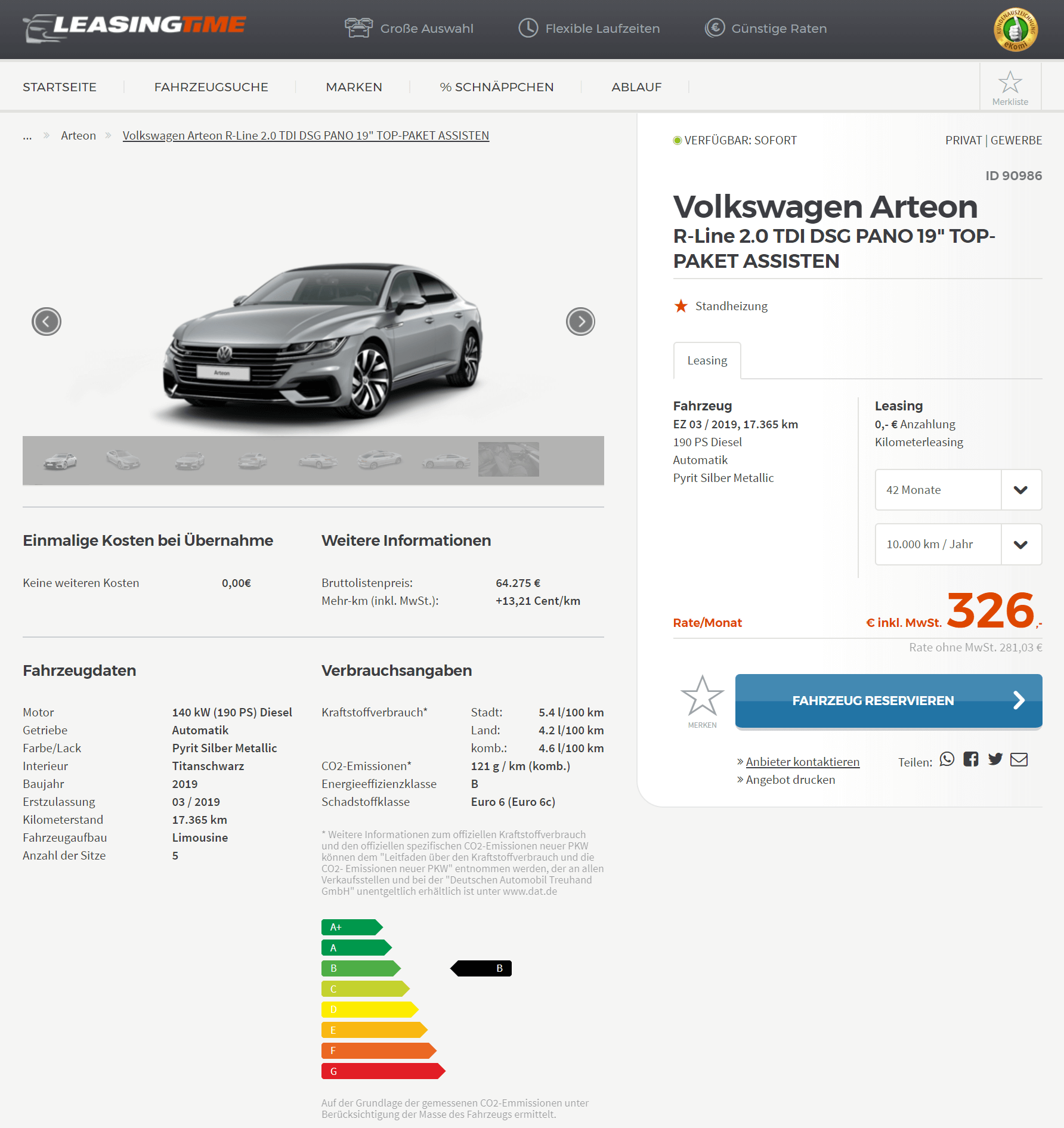Click the 326 monthly rate price

click(x=991, y=610)
